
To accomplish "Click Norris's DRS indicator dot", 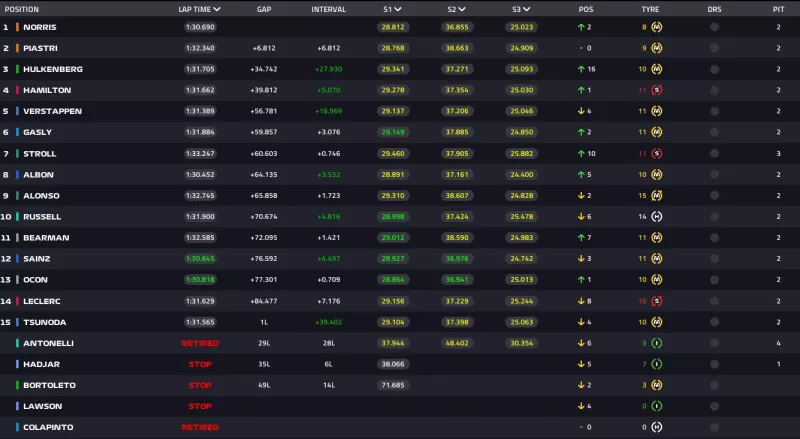I will pos(714,27).
